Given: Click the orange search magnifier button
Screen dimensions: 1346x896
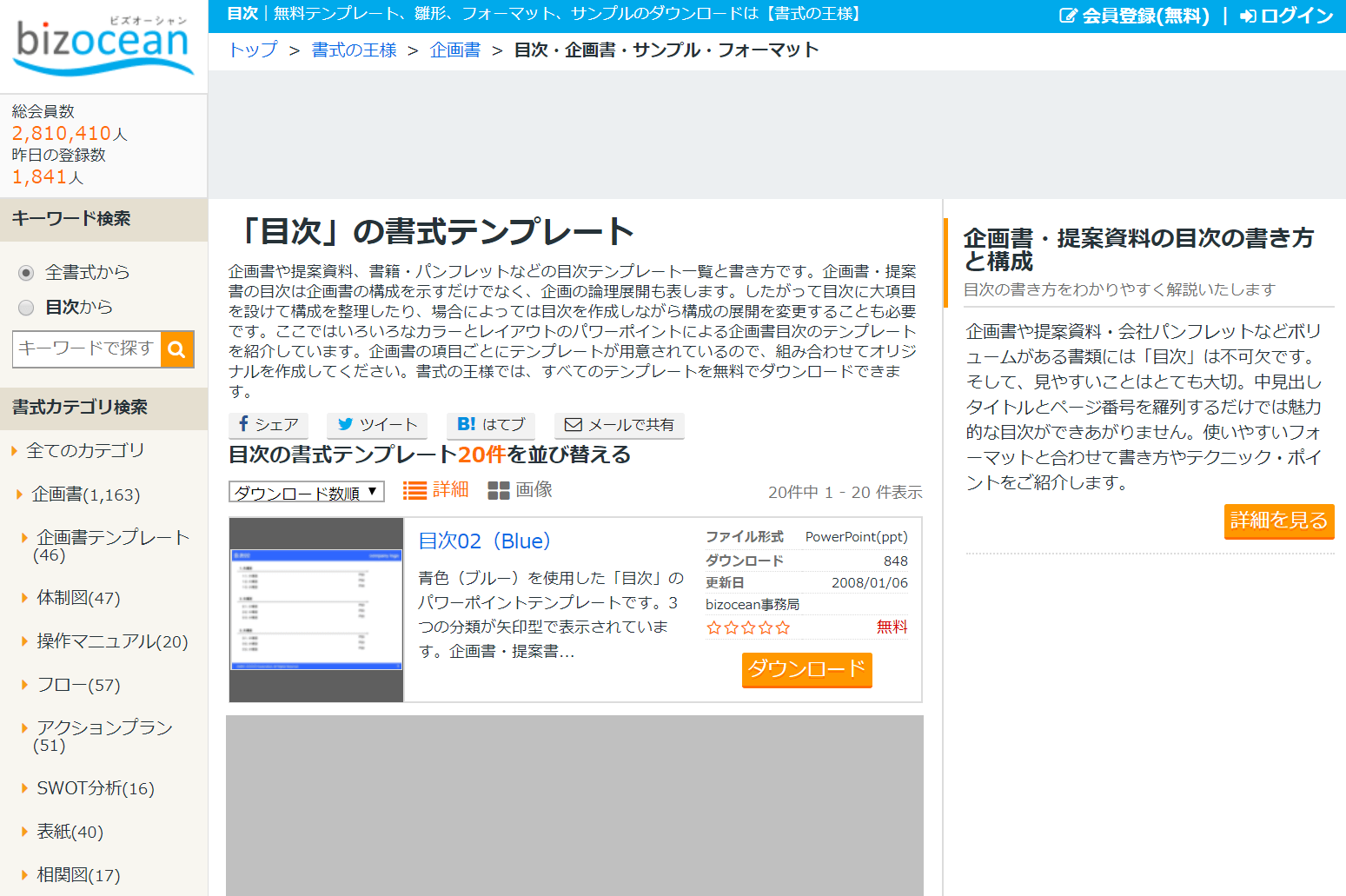Looking at the screenshot, I should [x=177, y=349].
